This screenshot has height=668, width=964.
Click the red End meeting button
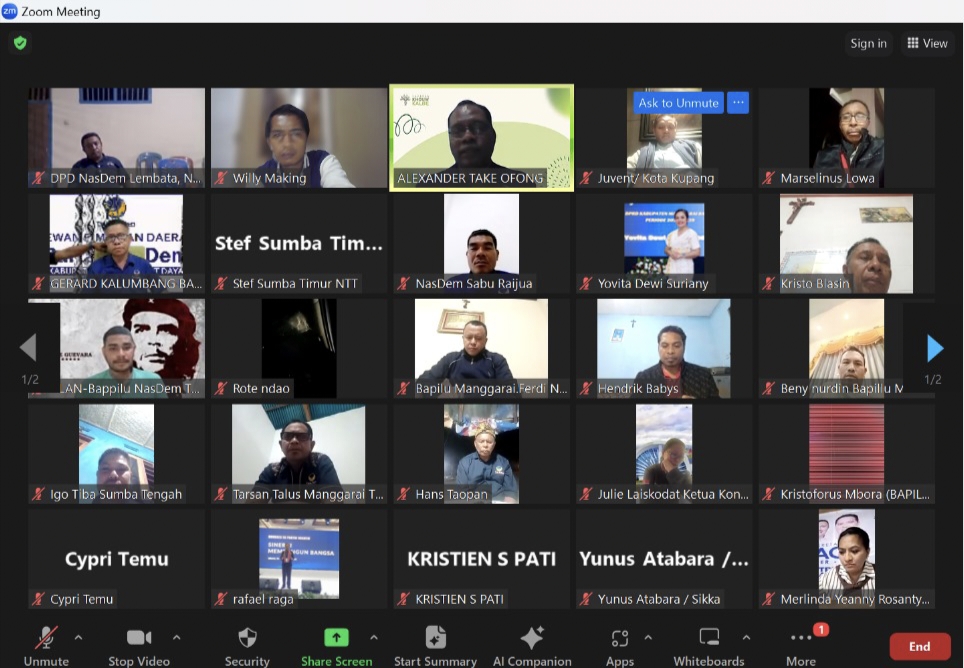(x=919, y=646)
